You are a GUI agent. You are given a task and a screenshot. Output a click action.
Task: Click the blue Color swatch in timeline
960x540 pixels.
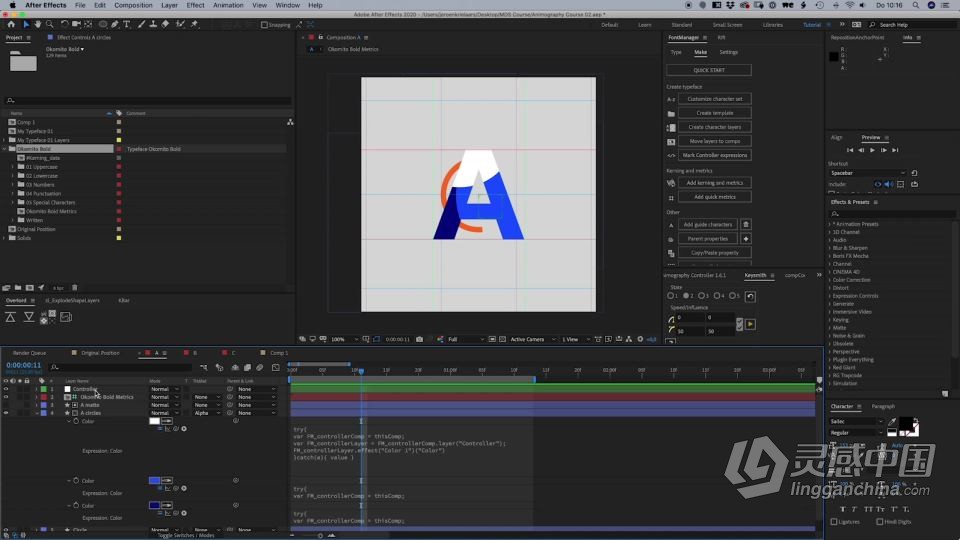point(154,481)
